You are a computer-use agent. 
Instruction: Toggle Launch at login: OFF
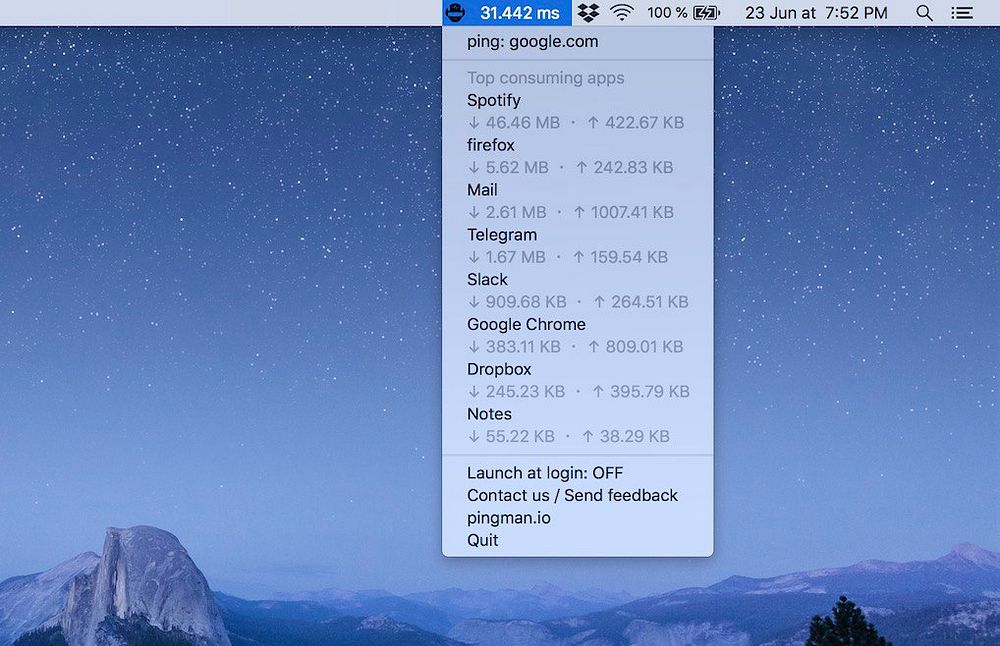(578, 473)
